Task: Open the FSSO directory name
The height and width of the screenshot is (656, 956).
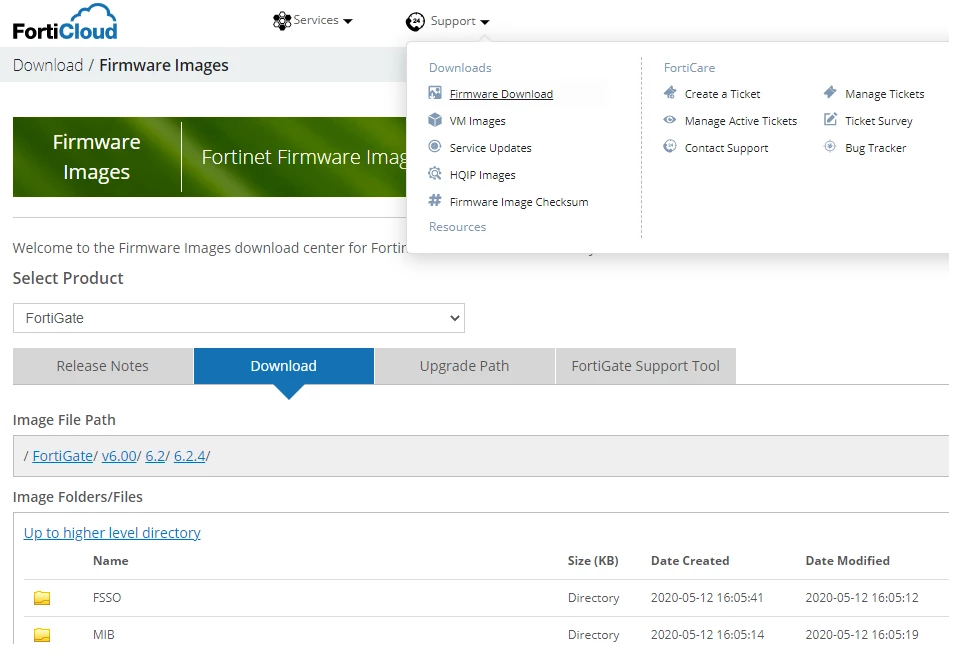Action: click(x=107, y=597)
